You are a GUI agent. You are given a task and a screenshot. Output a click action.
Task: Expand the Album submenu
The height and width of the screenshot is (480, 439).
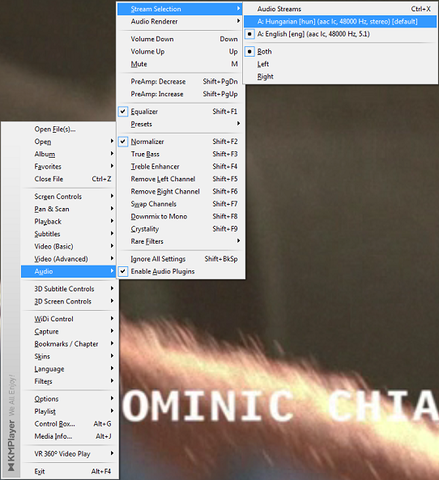68,154
